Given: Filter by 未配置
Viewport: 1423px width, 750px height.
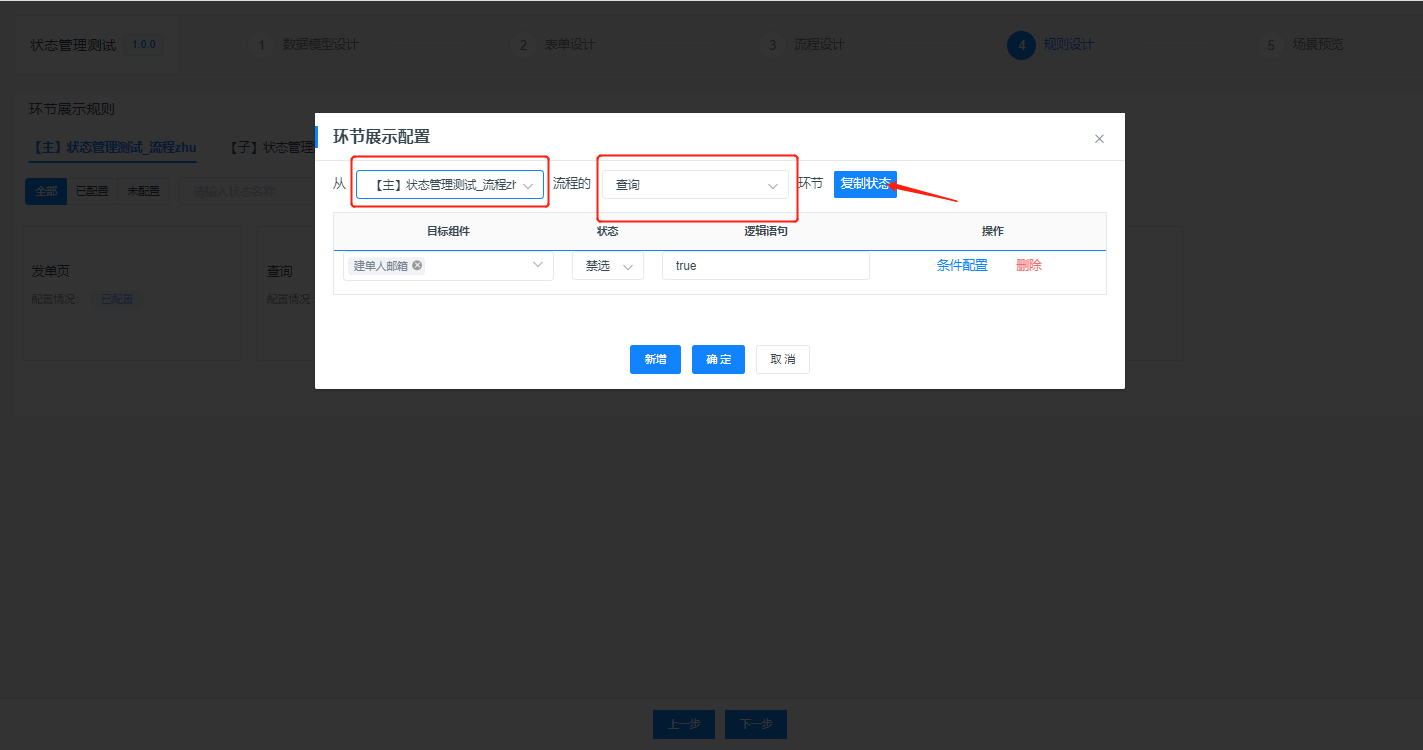Looking at the screenshot, I should point(143,191).
